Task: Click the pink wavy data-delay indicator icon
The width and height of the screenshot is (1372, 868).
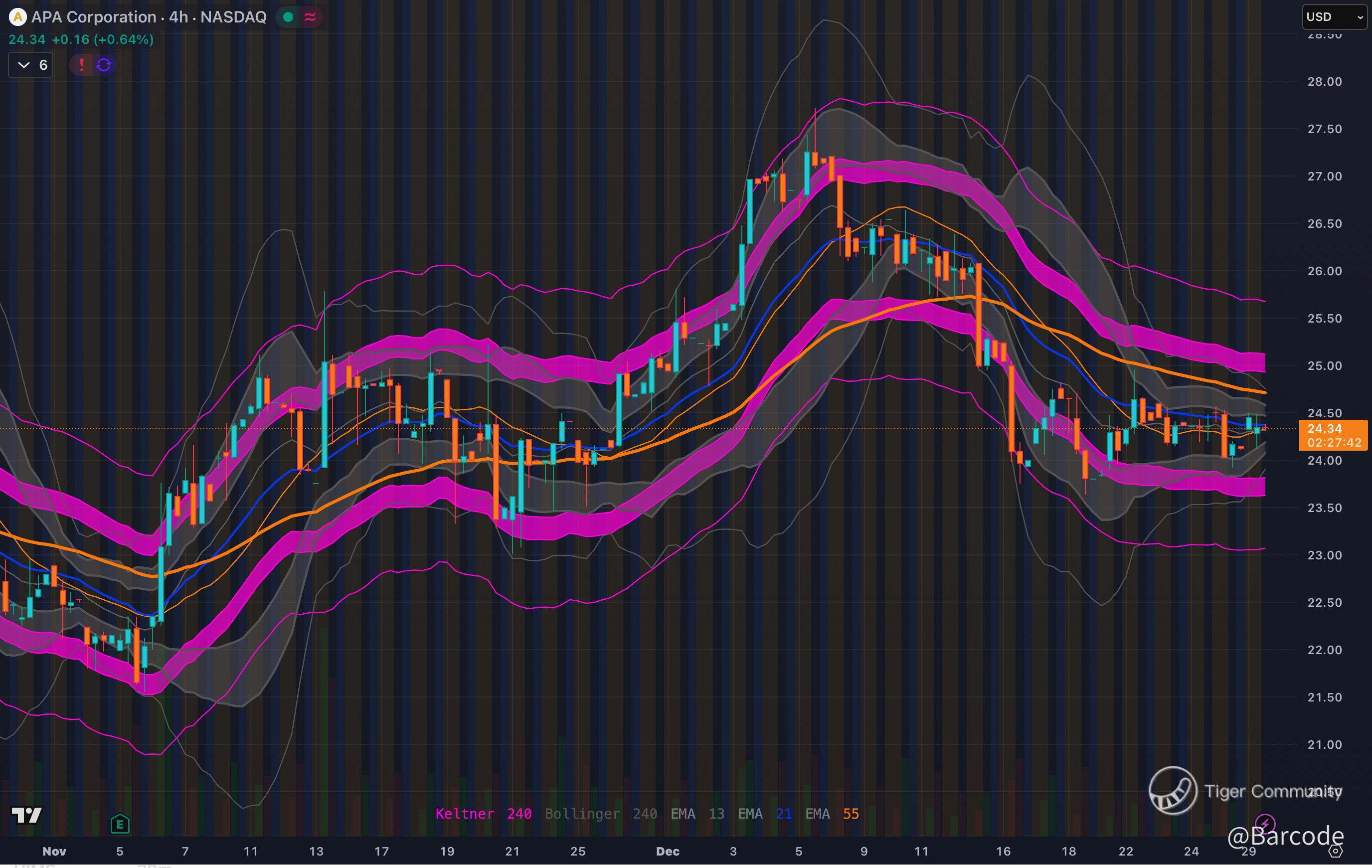Action: click(310, 17)
